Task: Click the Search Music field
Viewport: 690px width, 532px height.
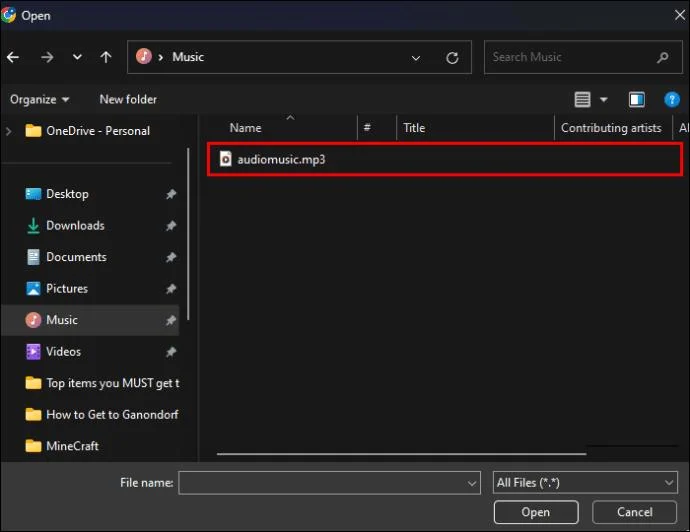Action: tap(583, 57)
